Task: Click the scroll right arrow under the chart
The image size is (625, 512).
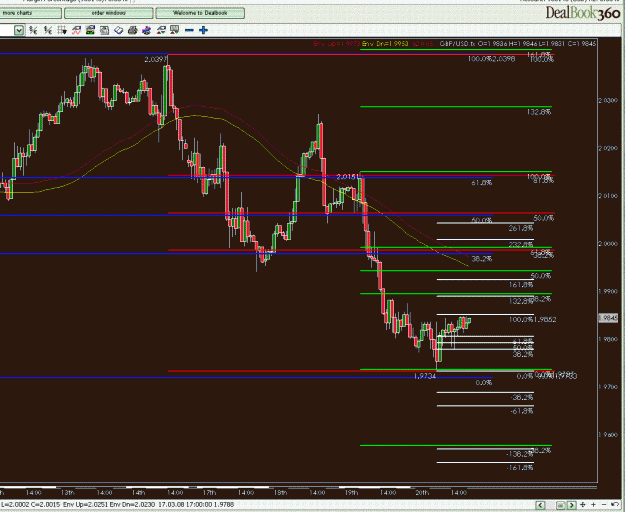Action: [572, 505]
